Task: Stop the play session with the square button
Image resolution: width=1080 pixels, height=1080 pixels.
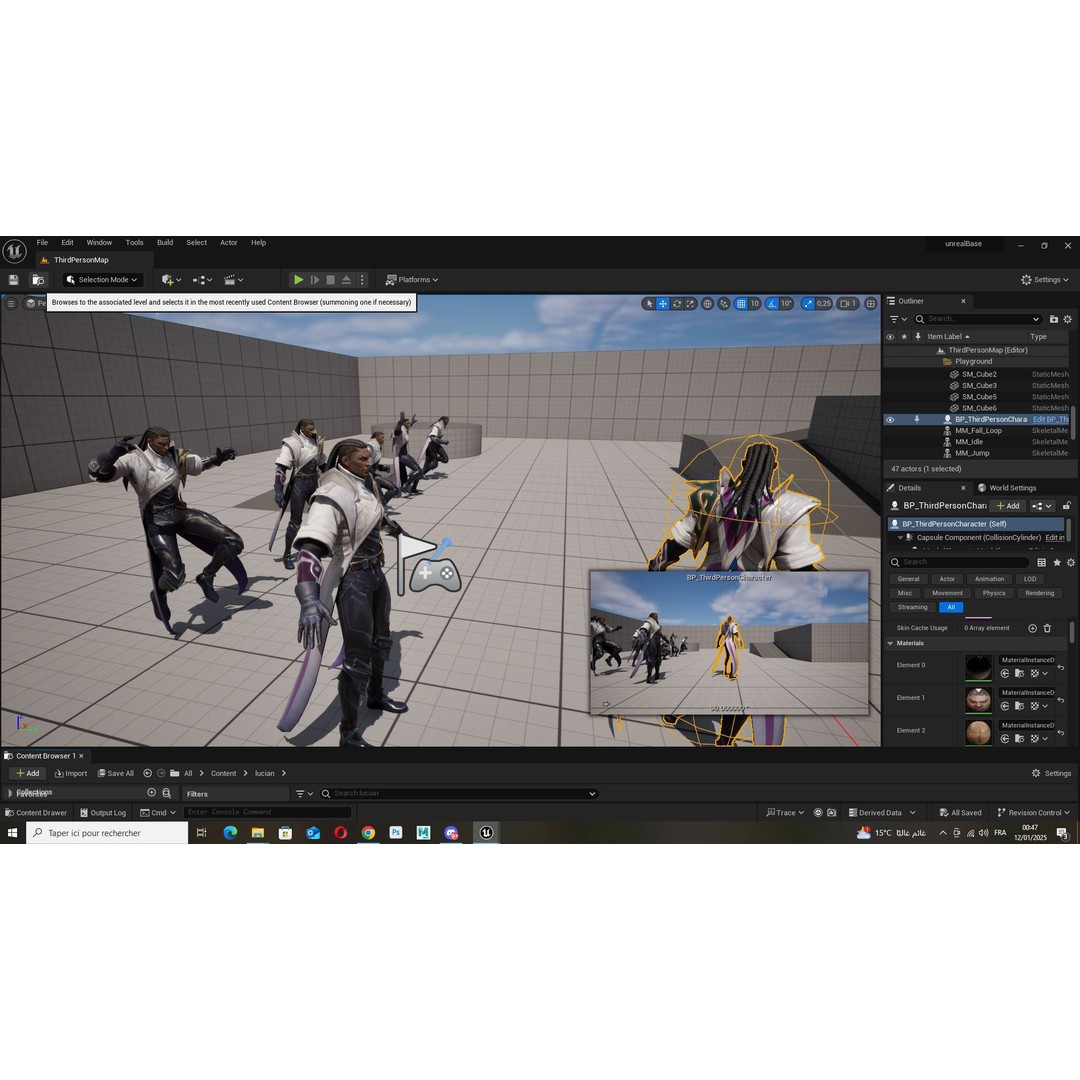Action: tap(331, 280)
